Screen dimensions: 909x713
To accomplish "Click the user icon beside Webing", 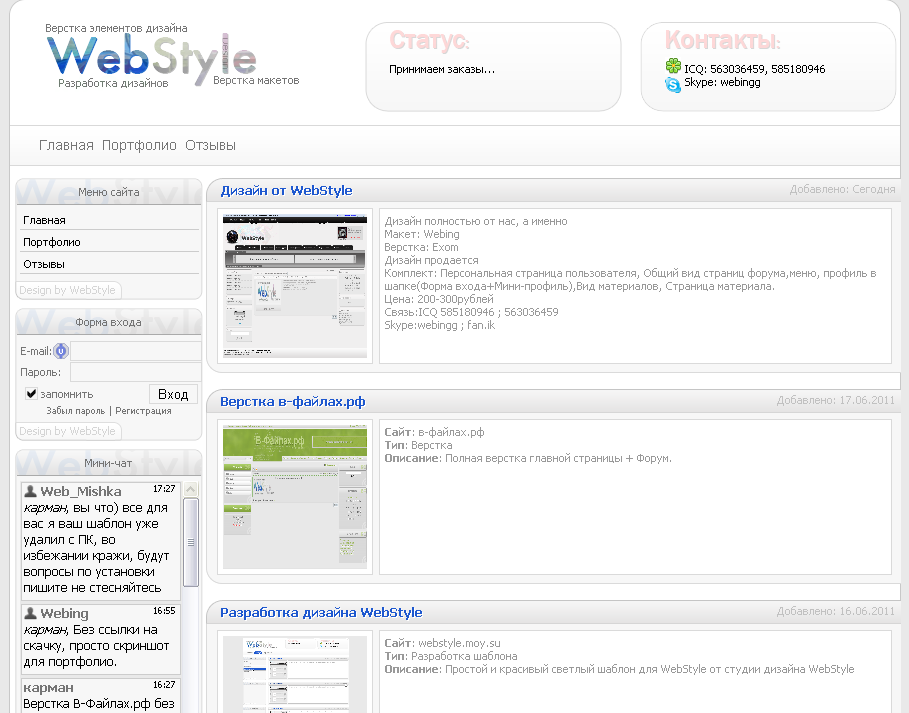I will (x=31, y=613).
